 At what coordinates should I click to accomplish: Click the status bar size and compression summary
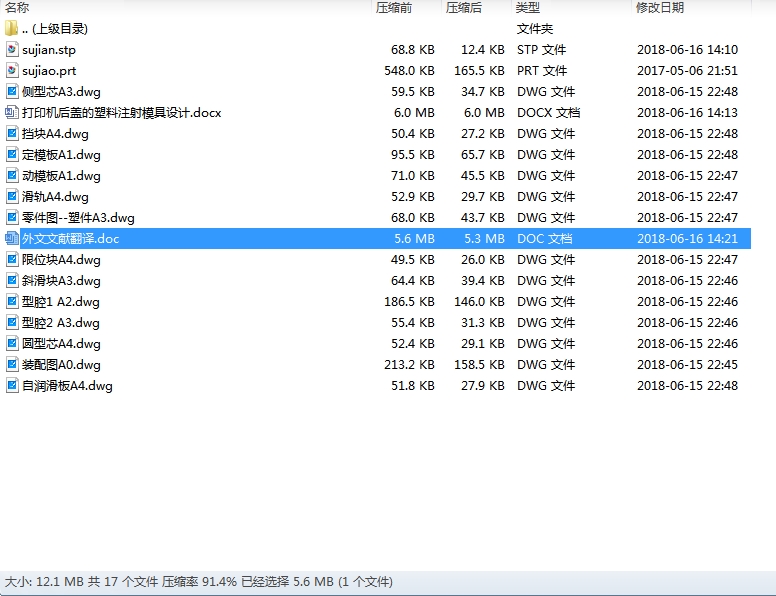pos(198,582)
